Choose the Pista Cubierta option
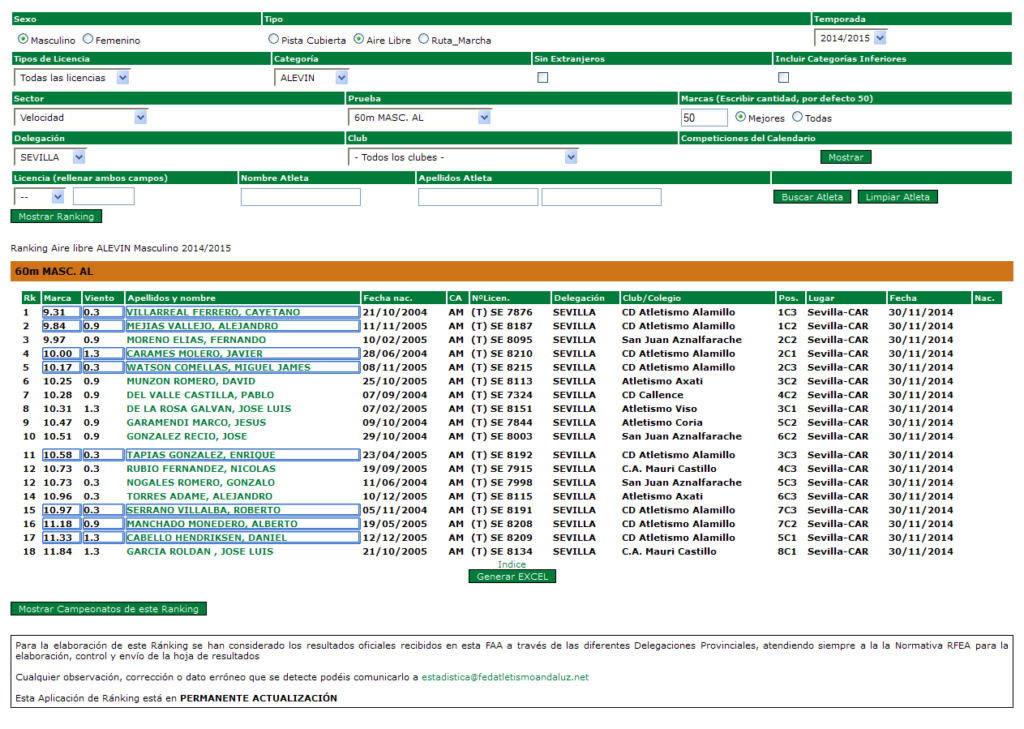 (274, 40)
